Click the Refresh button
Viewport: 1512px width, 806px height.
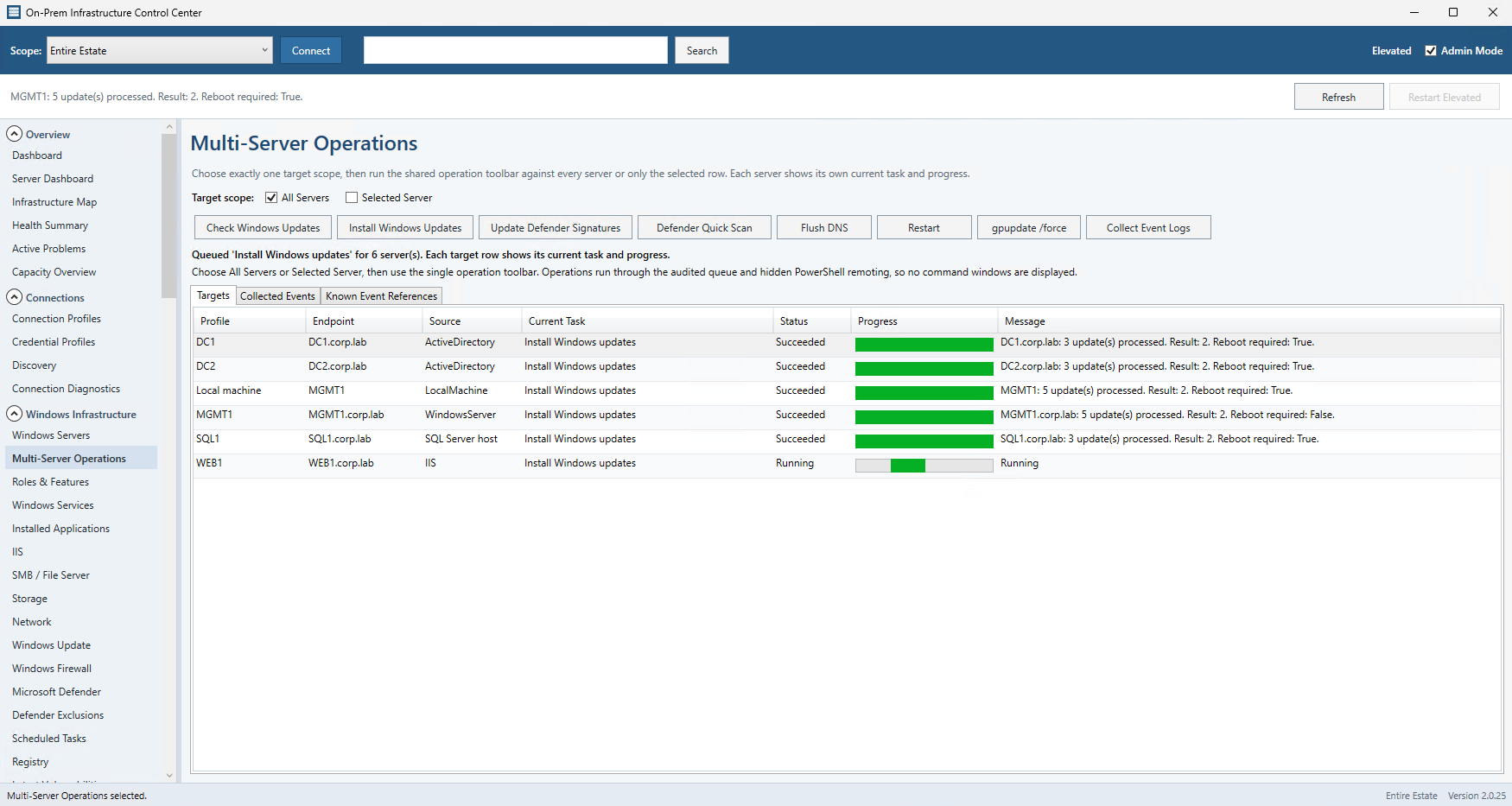coord(1338,97)
